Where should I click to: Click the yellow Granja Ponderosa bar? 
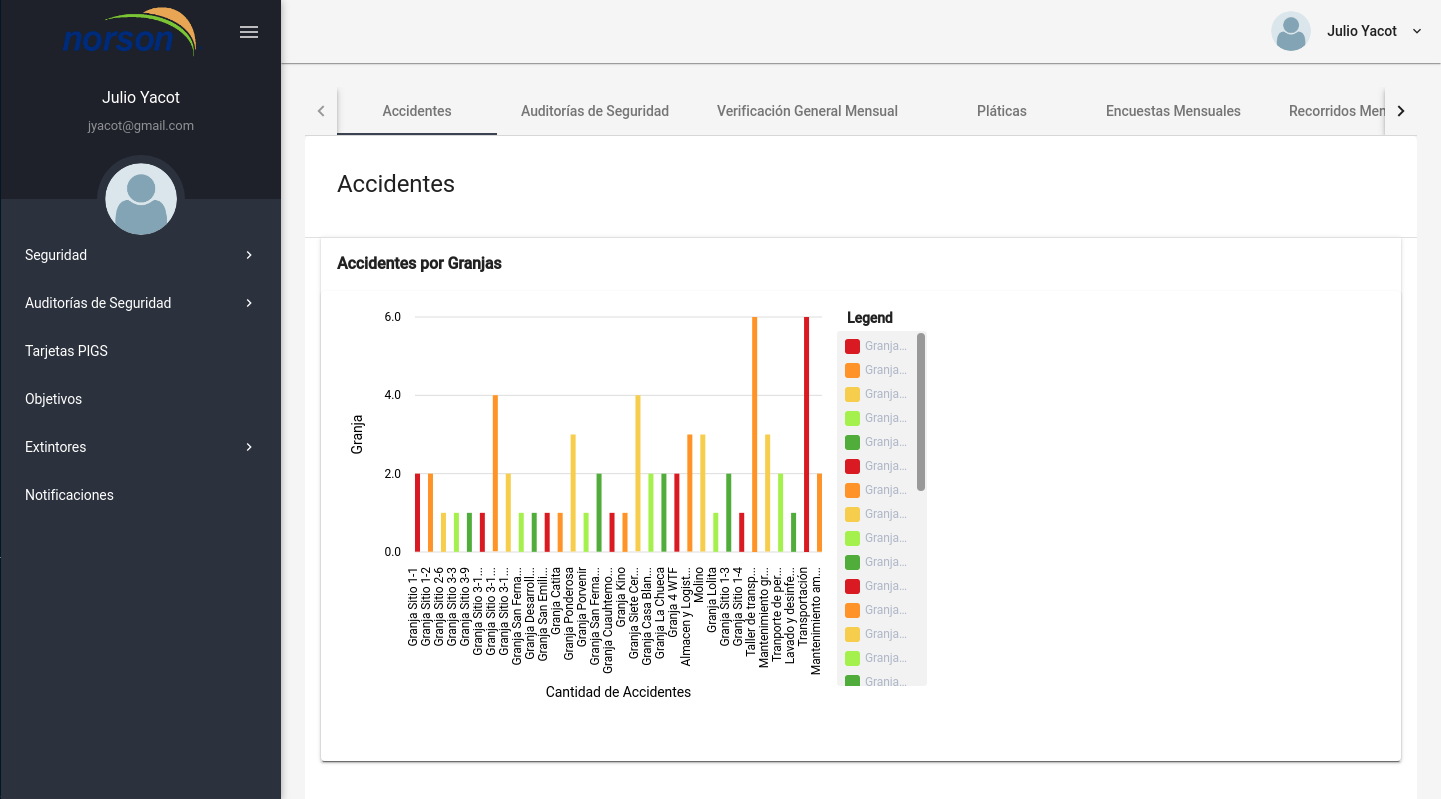click(x=573, y=493)
